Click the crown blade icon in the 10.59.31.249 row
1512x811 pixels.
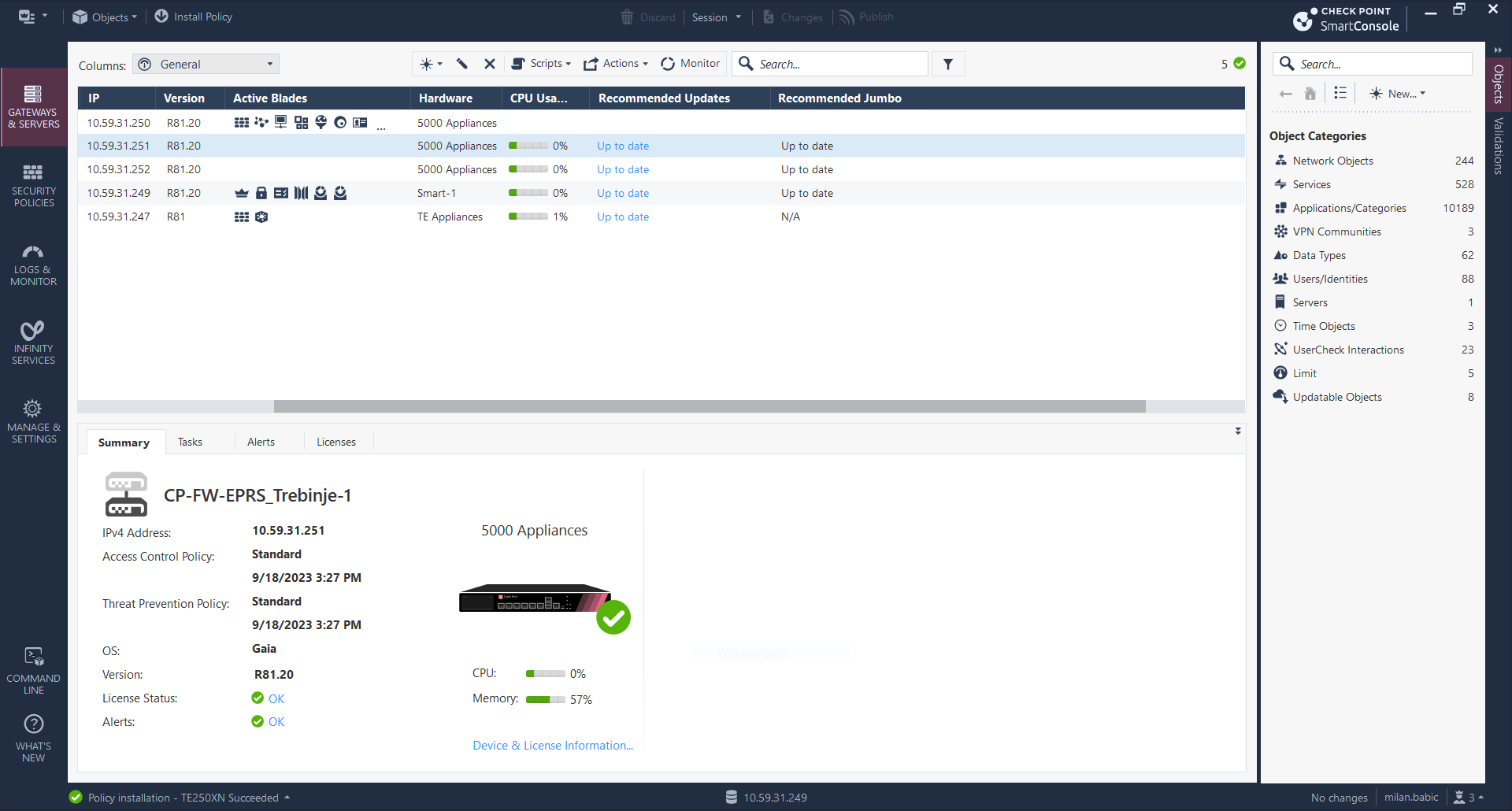242,193
